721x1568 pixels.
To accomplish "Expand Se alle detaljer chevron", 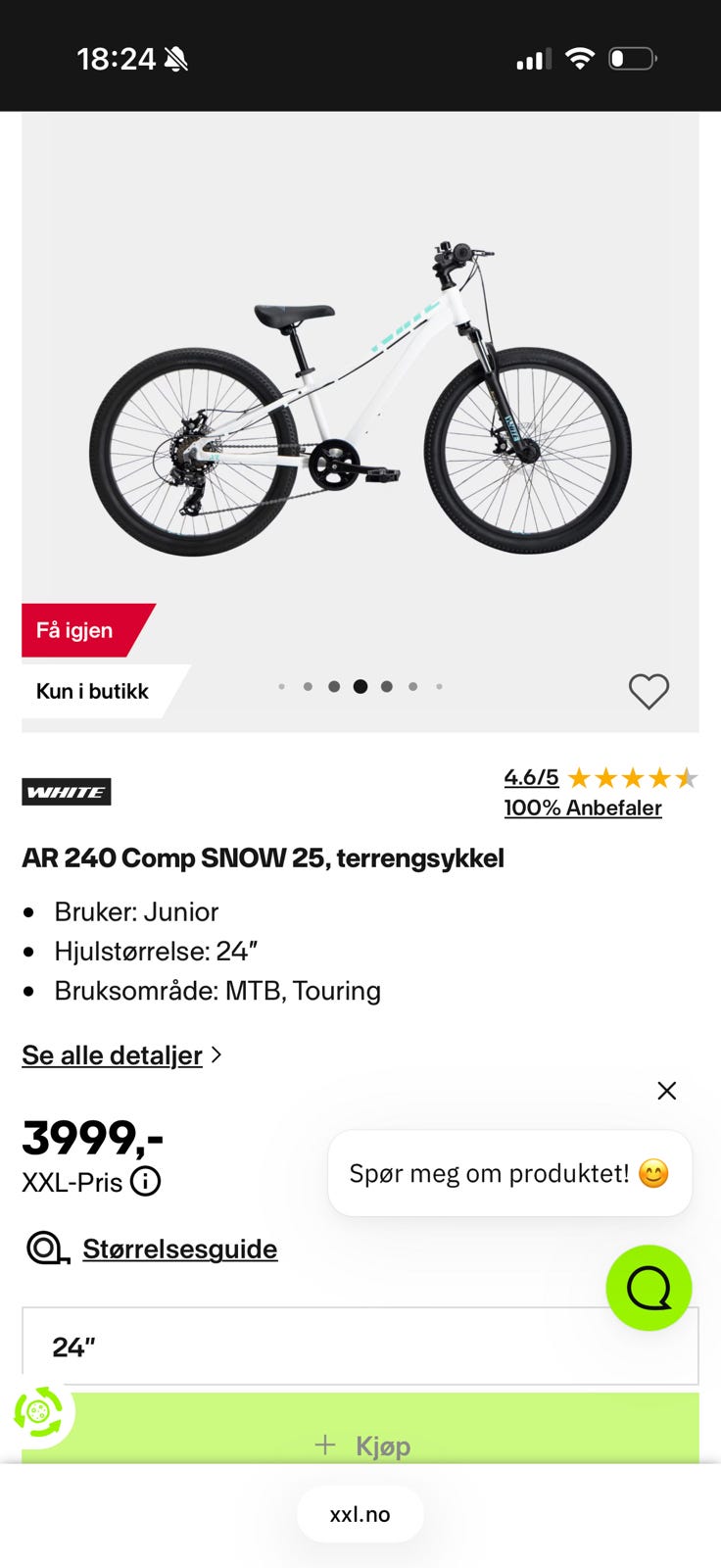I will (216, 1055).
